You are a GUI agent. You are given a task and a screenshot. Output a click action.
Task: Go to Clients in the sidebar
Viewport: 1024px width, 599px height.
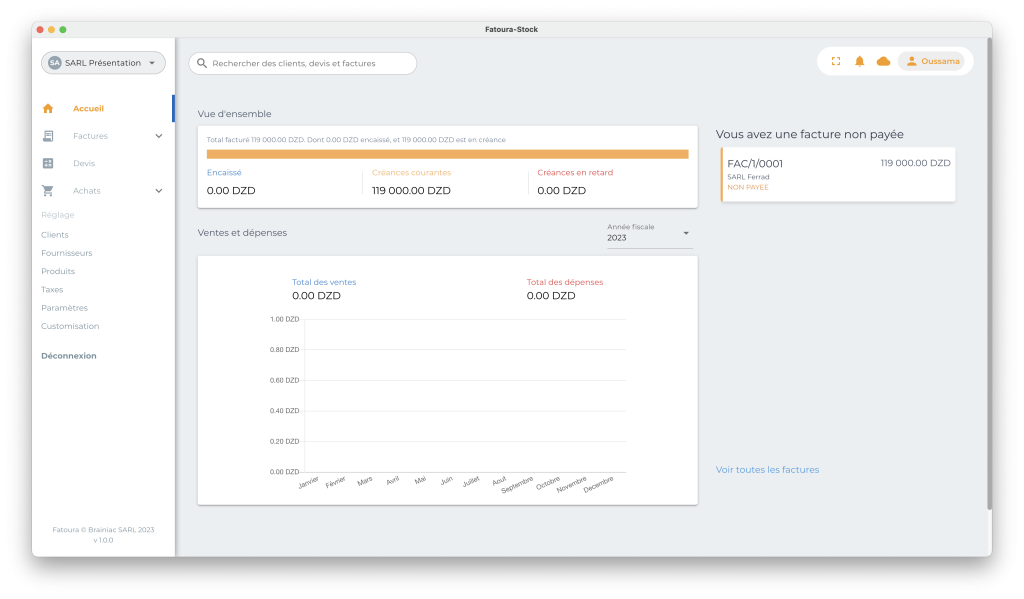tap(55, 234)
